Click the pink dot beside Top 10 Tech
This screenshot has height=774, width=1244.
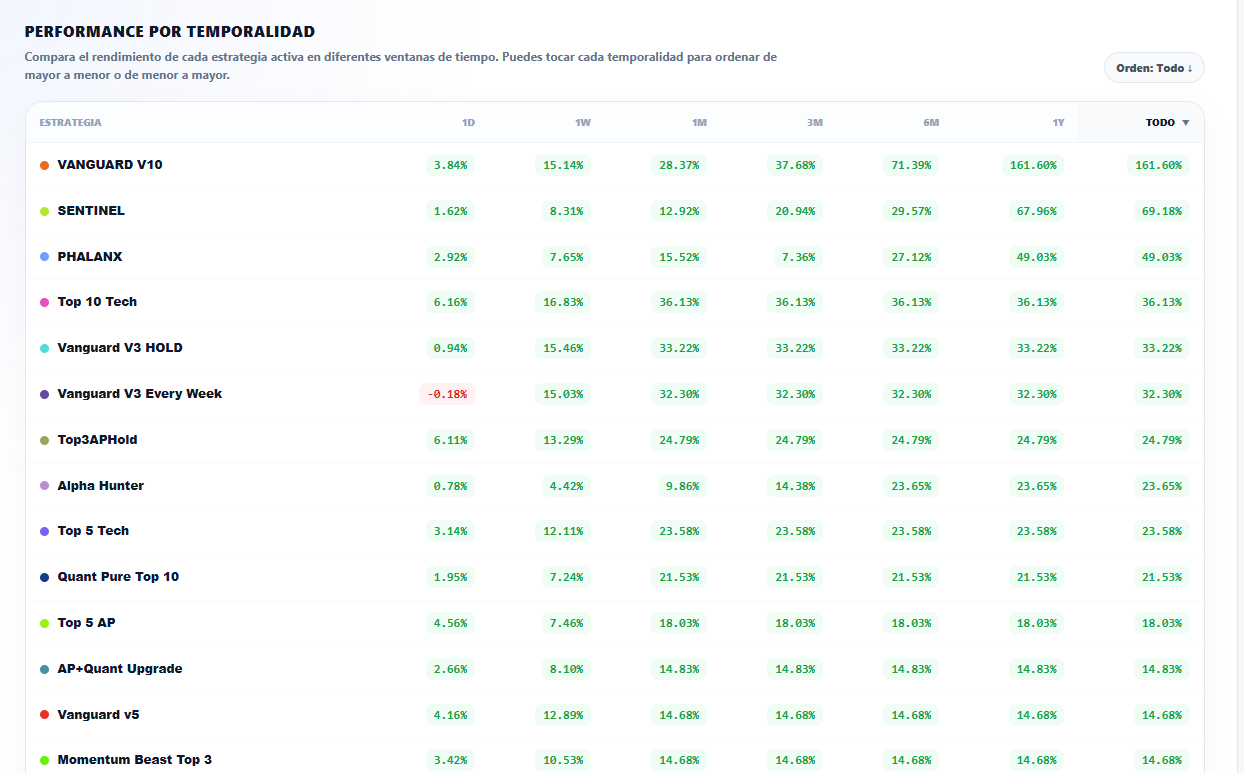click(44, 302)
